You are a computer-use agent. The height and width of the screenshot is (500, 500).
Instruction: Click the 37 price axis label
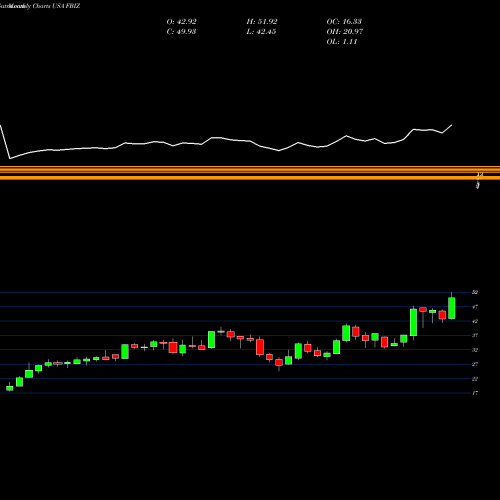point(475,336)
